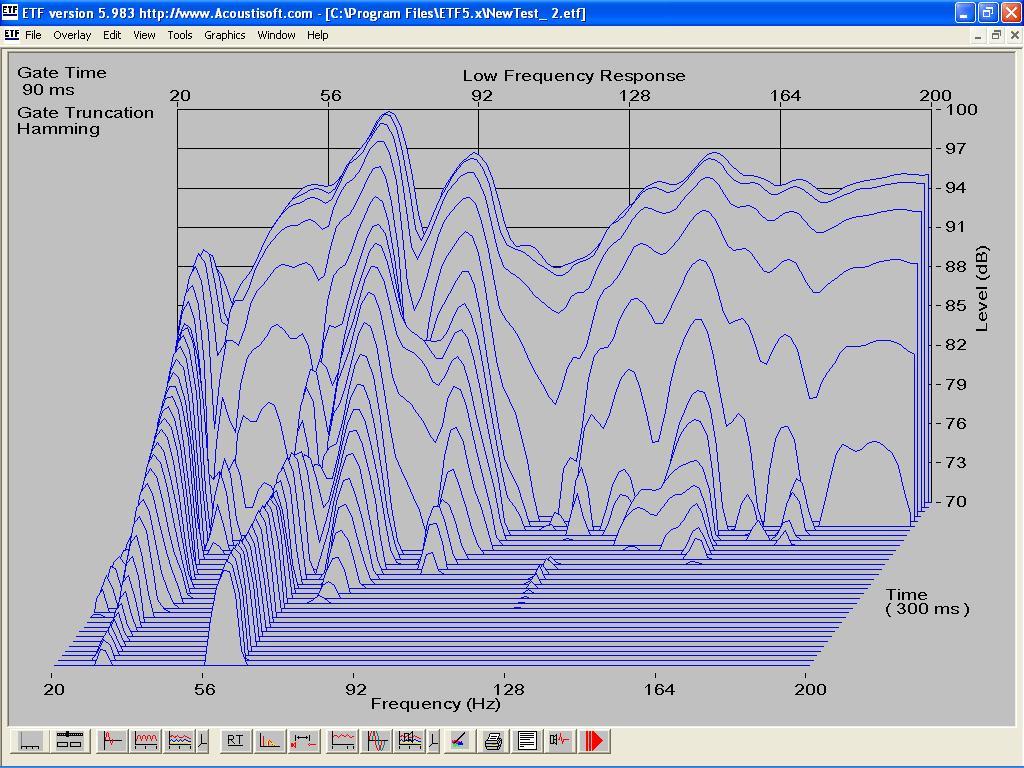Open the Graphics menu
The width and height of the screenshot is (1024, 768).
[x=224, y=35]
